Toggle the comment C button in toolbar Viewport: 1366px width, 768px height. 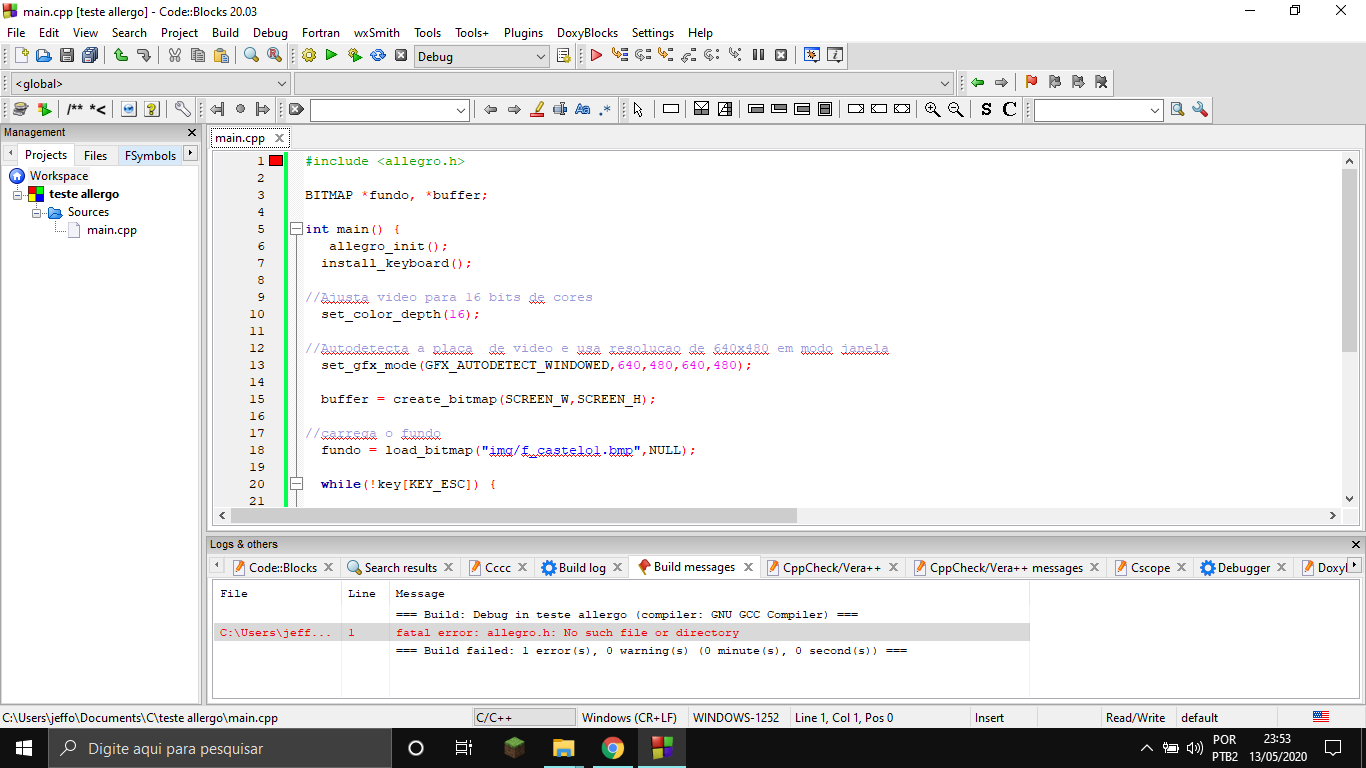[1009, 110]
